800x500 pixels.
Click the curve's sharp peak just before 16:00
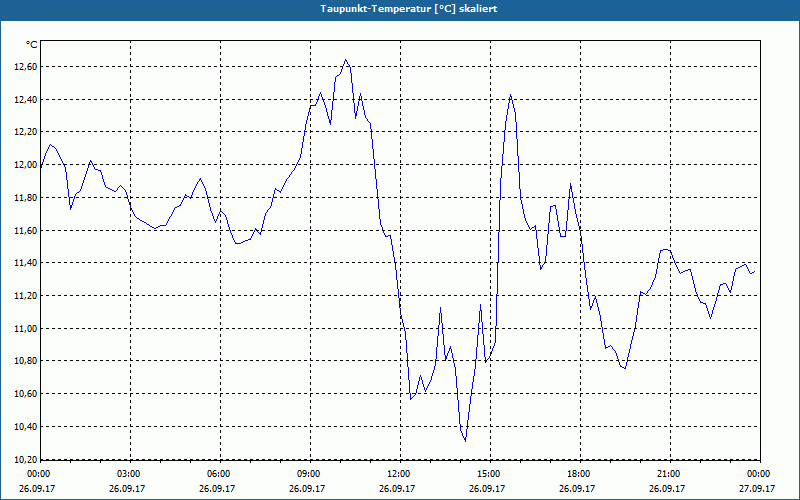pos(510,95)
